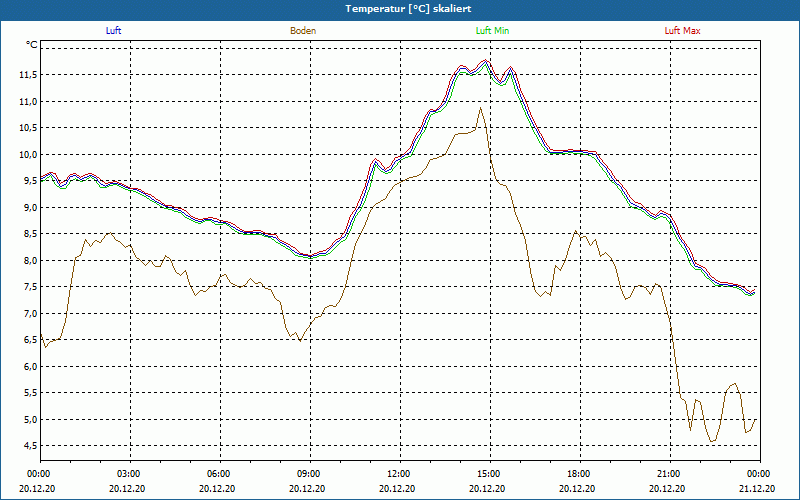Click the '4,5' y-axis value
The width and height of the screenshot is (800, 500).
click(31, 446)
